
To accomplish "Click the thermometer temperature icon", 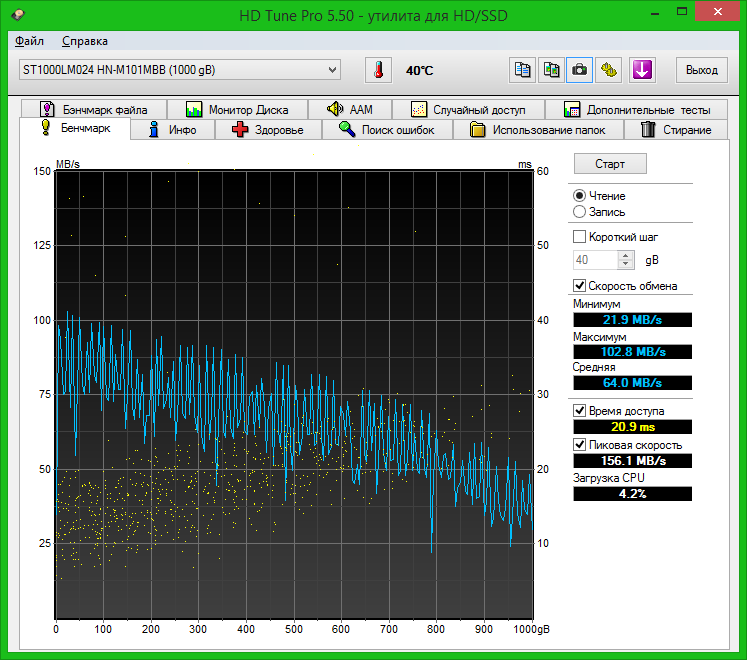I will pyautogui.click(x=379, y=70).
